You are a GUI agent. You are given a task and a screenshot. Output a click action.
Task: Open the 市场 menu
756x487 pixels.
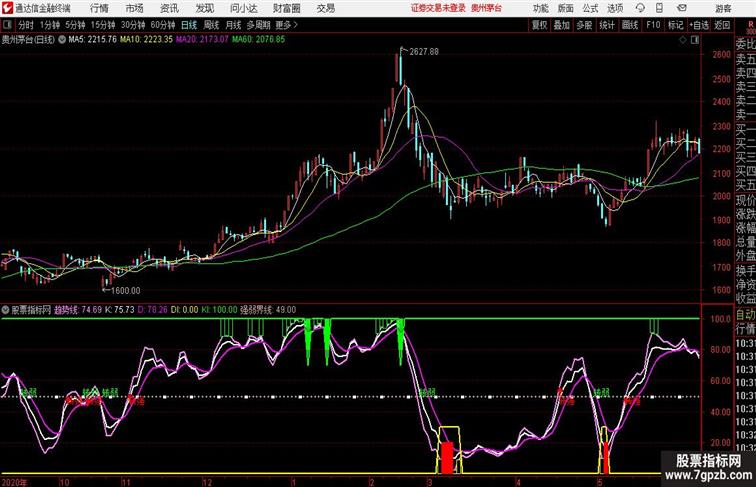[x=134, y=8]
